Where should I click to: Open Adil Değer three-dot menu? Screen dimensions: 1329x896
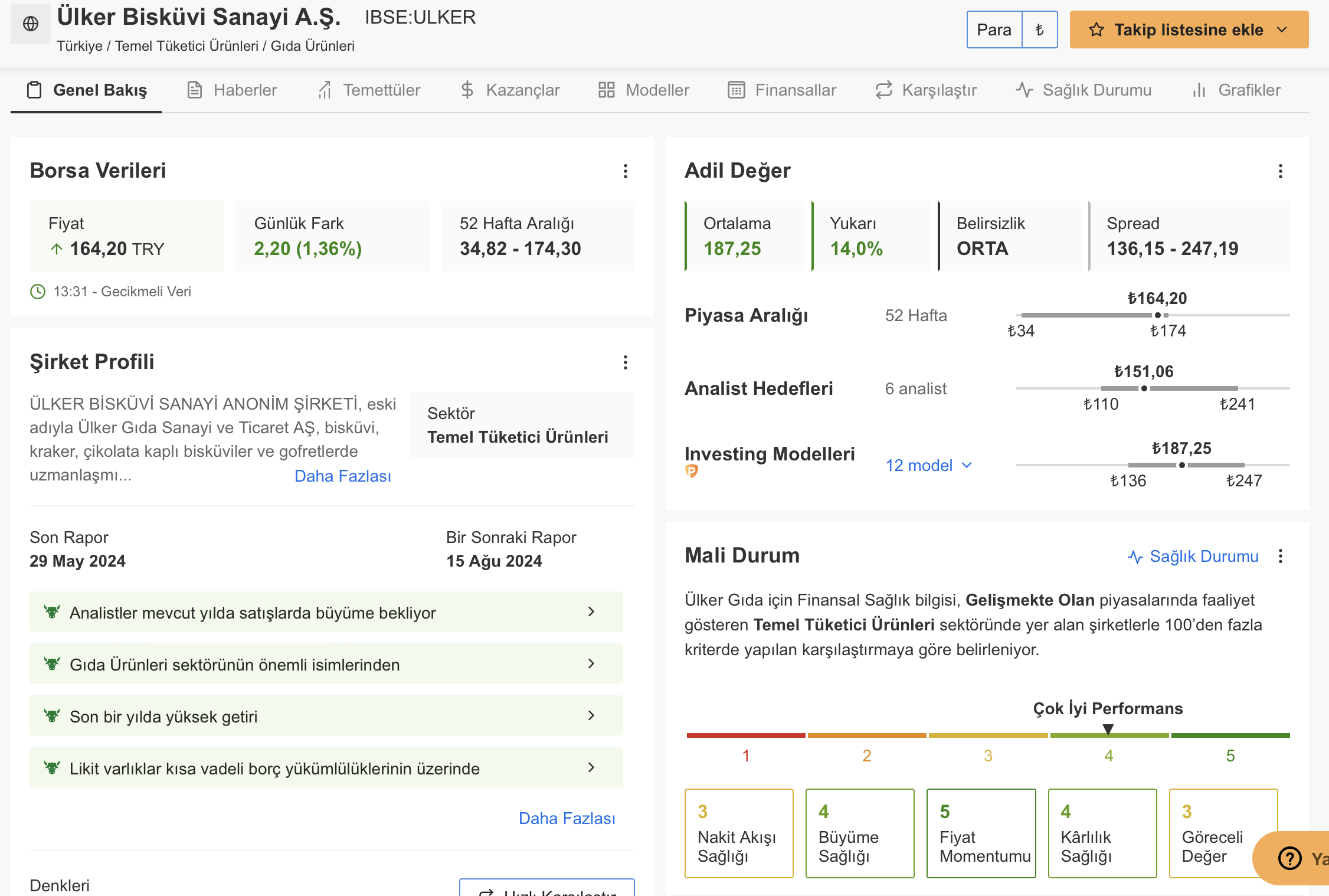[1281, 171]
